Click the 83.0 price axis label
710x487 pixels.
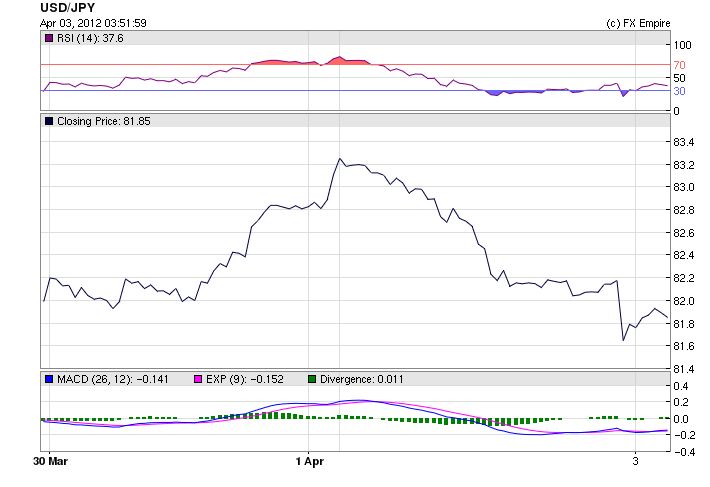(x=684, y=187)
